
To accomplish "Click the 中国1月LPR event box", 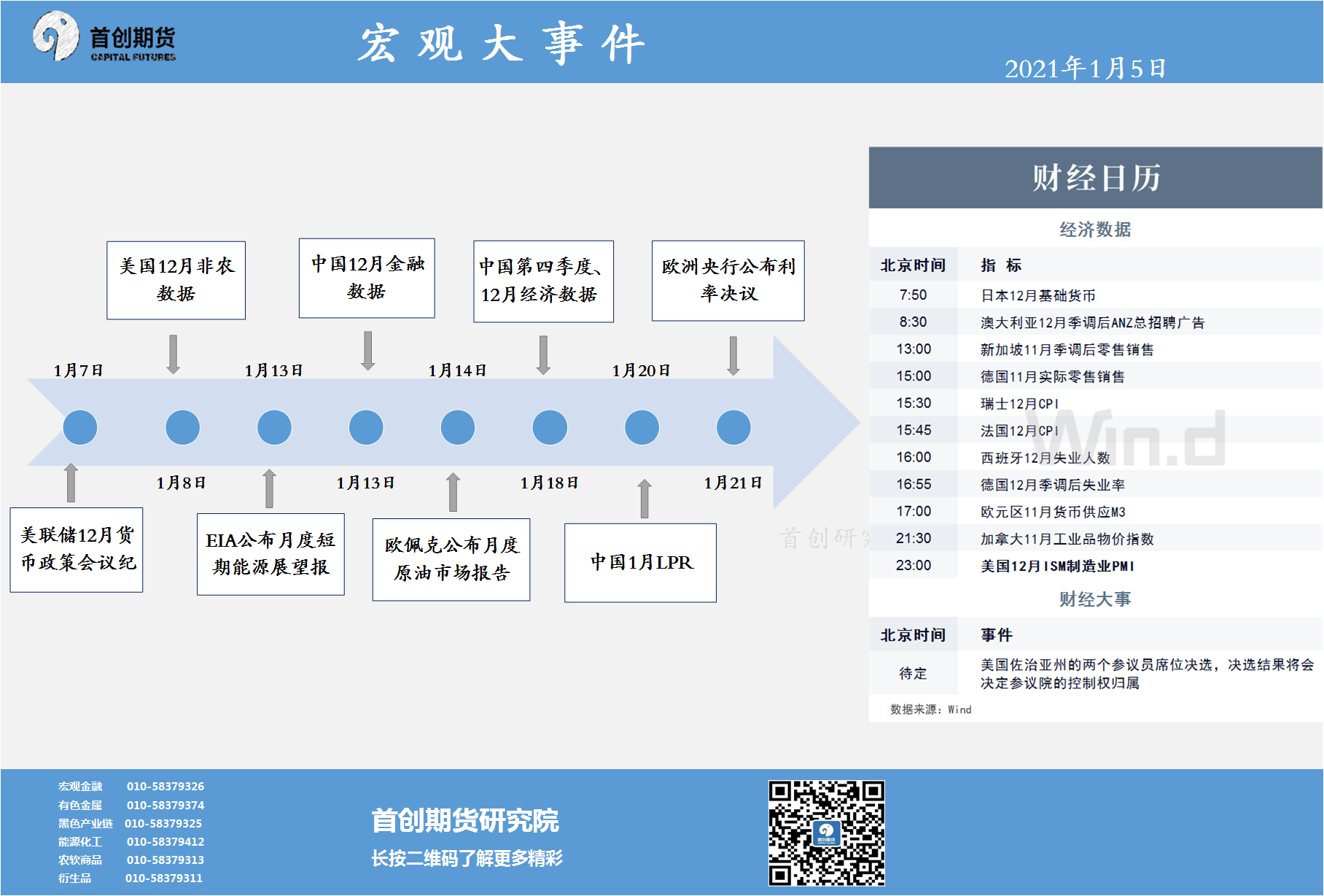I will click(x=640, y=563).
